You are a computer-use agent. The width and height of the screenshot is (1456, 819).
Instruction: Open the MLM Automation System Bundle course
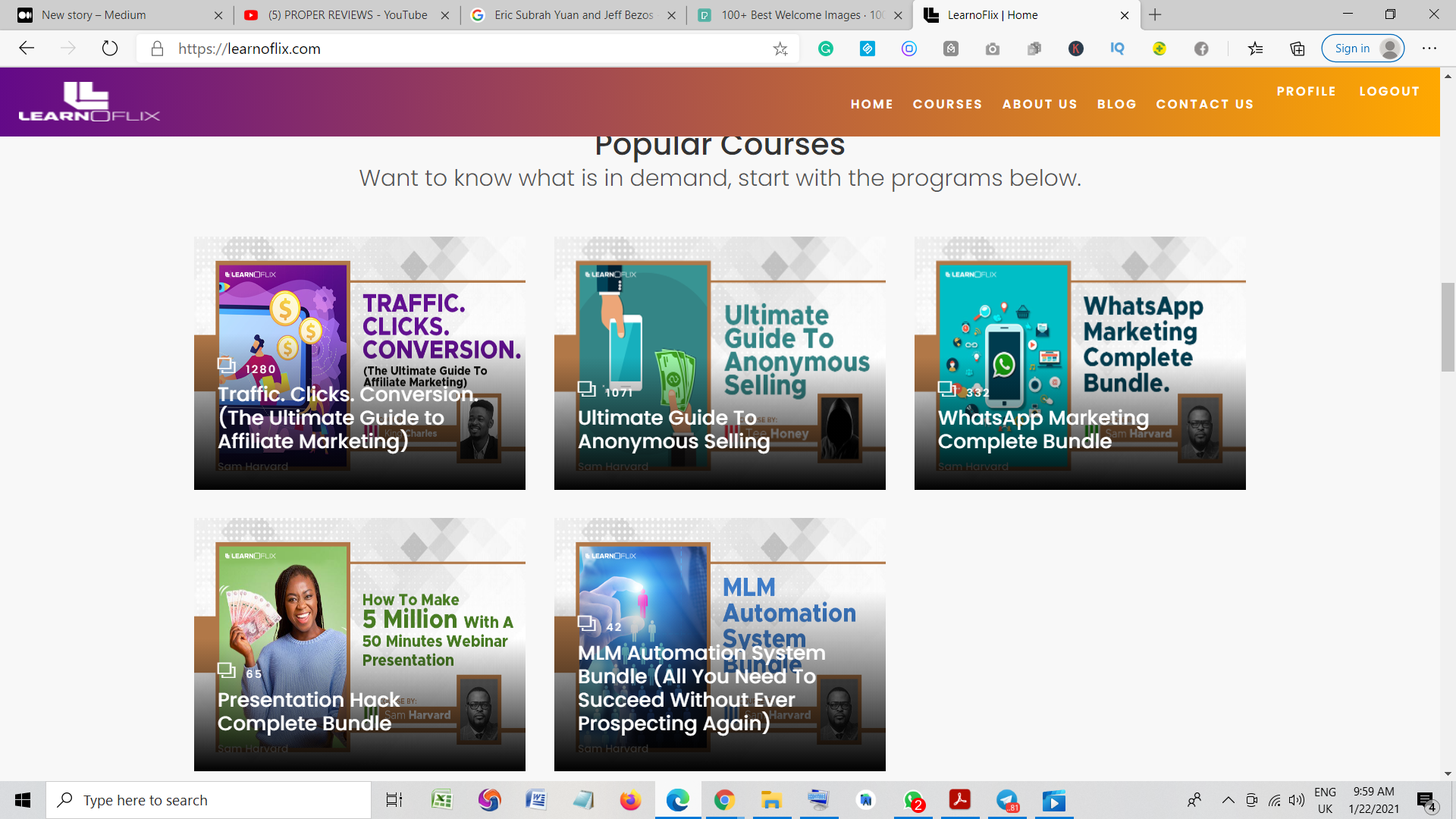[x=720, y=645]
